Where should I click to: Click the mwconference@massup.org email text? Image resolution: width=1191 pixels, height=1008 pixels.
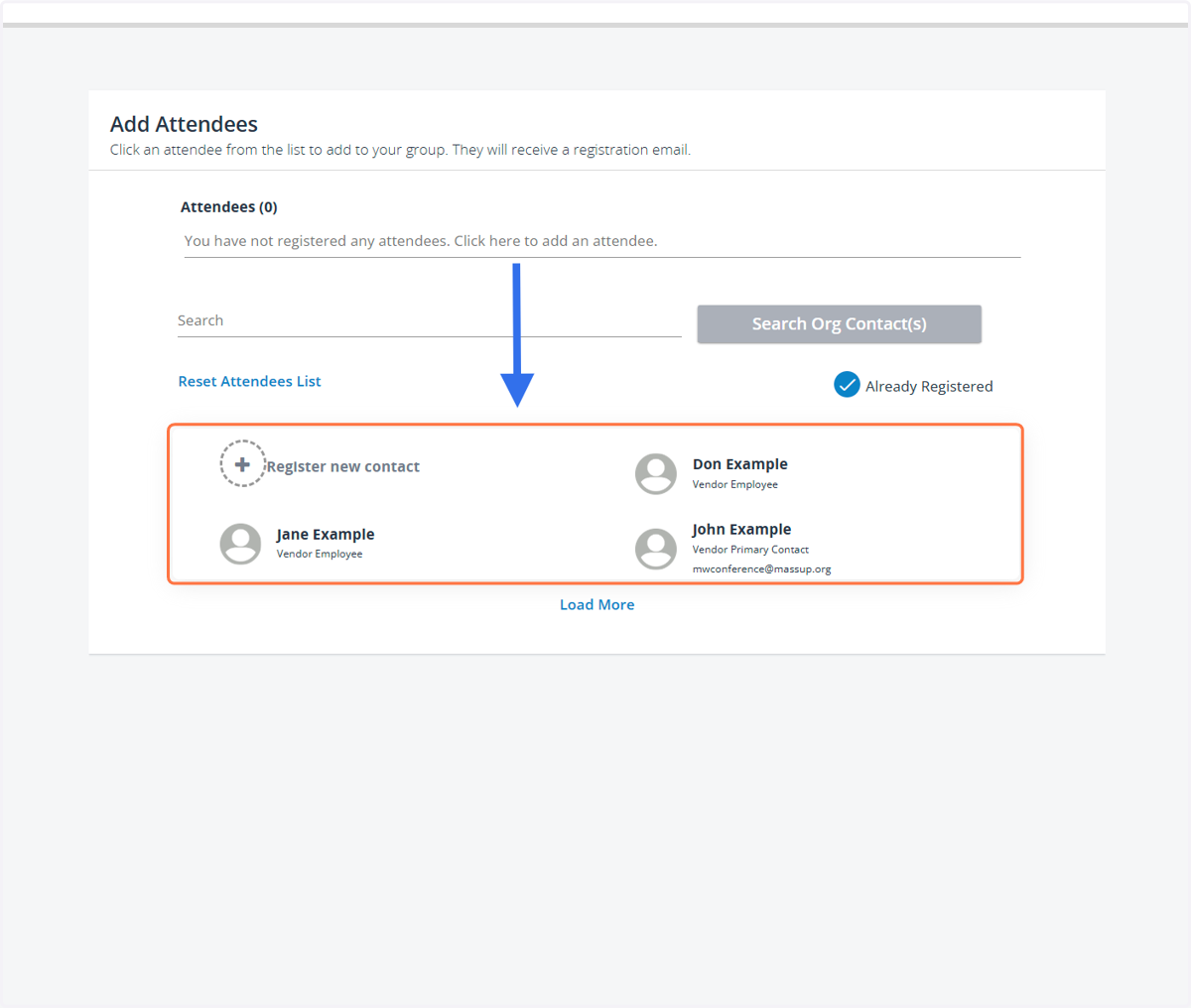click(x=761, y=569)
